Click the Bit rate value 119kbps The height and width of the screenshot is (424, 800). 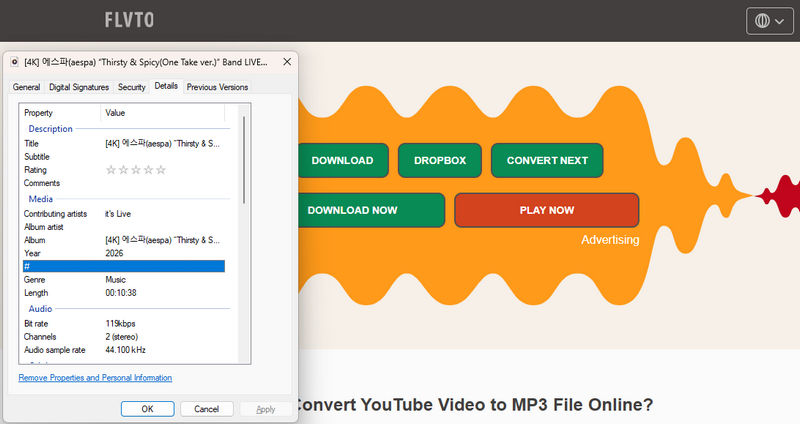(120, 323)
